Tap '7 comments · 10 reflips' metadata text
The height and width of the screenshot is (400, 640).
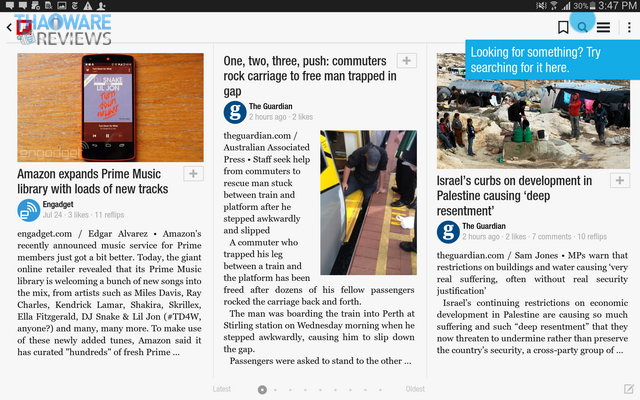point(569,236)
